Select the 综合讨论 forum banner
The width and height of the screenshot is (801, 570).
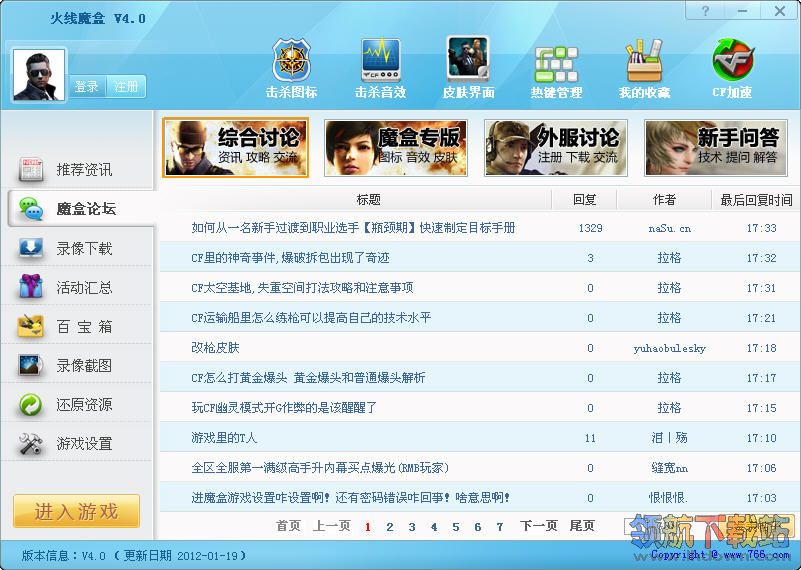(235, 148)
